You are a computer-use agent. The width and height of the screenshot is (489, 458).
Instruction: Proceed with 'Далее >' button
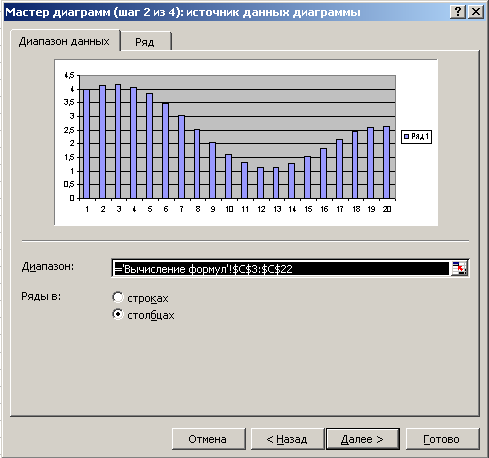click(x=362, y=439)
